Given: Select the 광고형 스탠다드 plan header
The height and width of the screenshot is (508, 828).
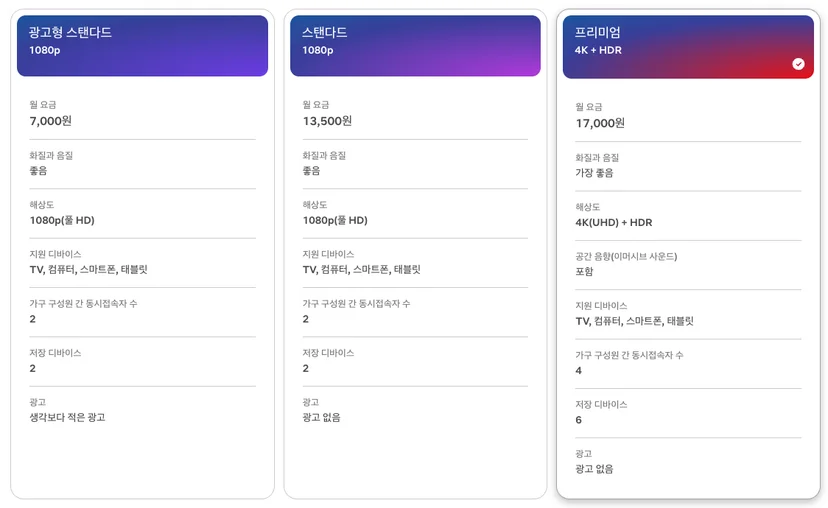Looking at the screenshot, I should (x=142, y=46).
